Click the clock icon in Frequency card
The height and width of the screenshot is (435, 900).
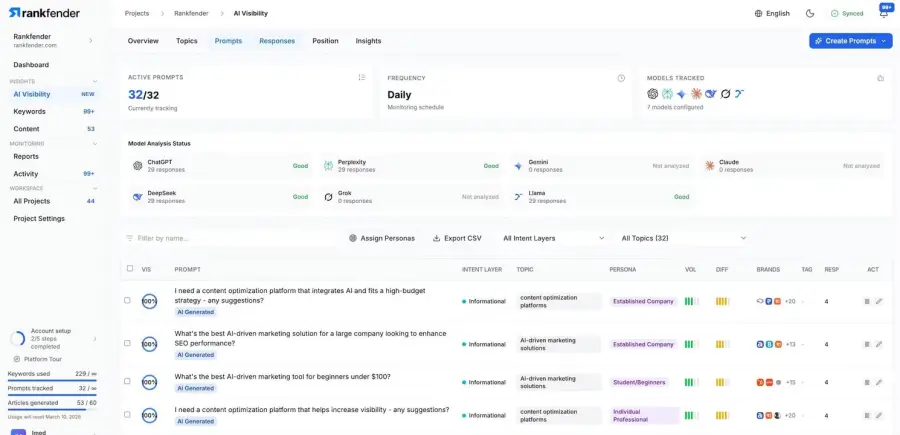coord(621,78)
